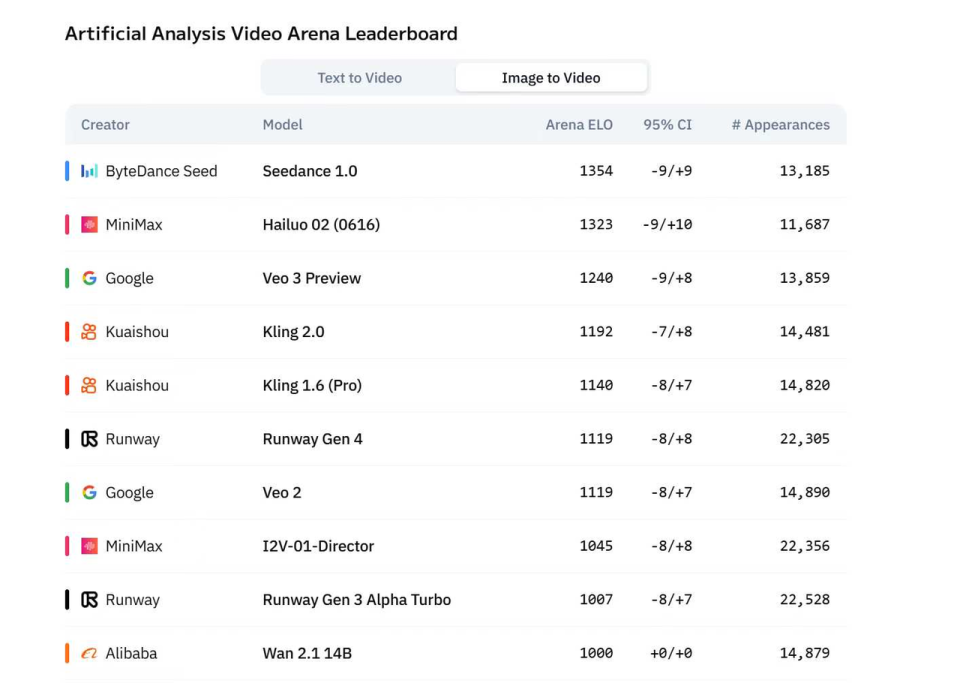
Task: Click the # Appearances column header
Action: tap(781, 125)
